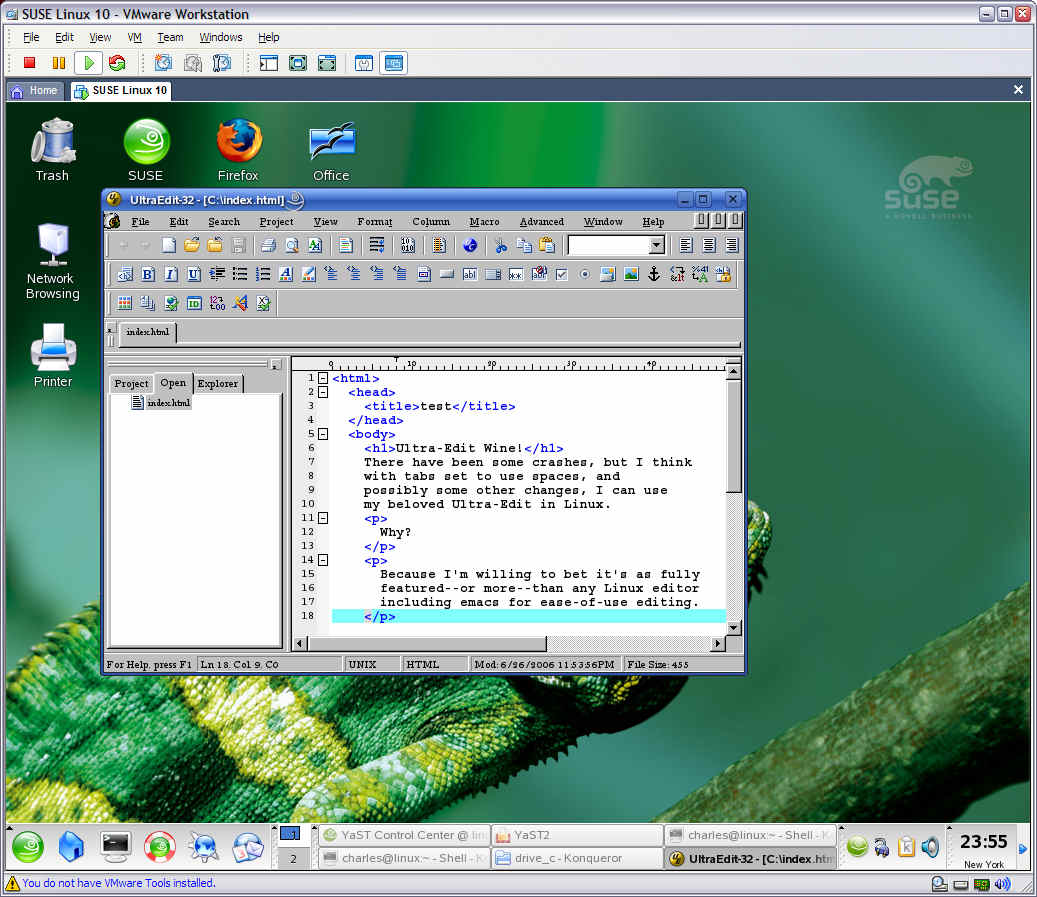Open UltraEdit Macro menu
This screenshot has width=1037, height=897.
point(484,222)
